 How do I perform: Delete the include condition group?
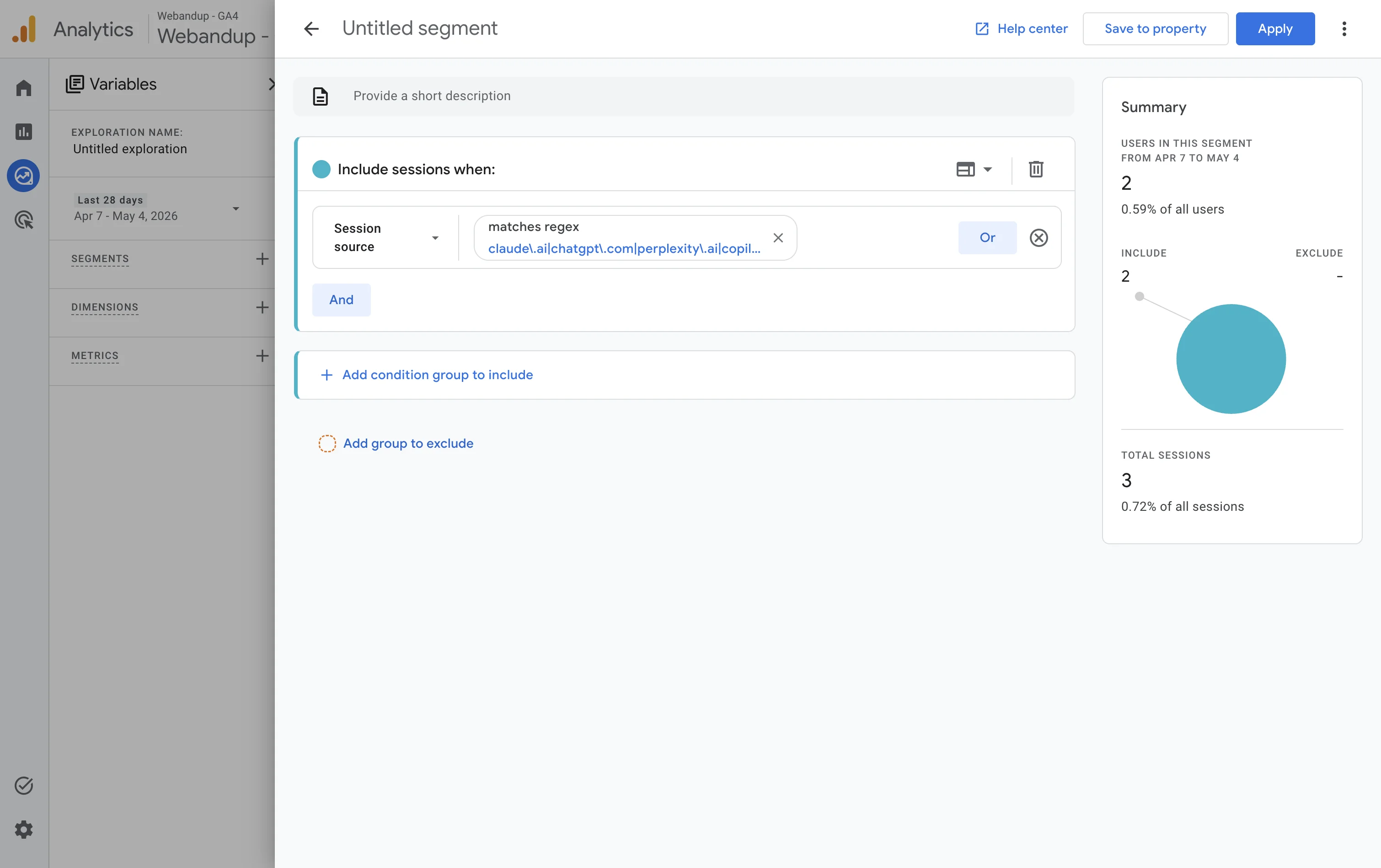click(1036, 169)
